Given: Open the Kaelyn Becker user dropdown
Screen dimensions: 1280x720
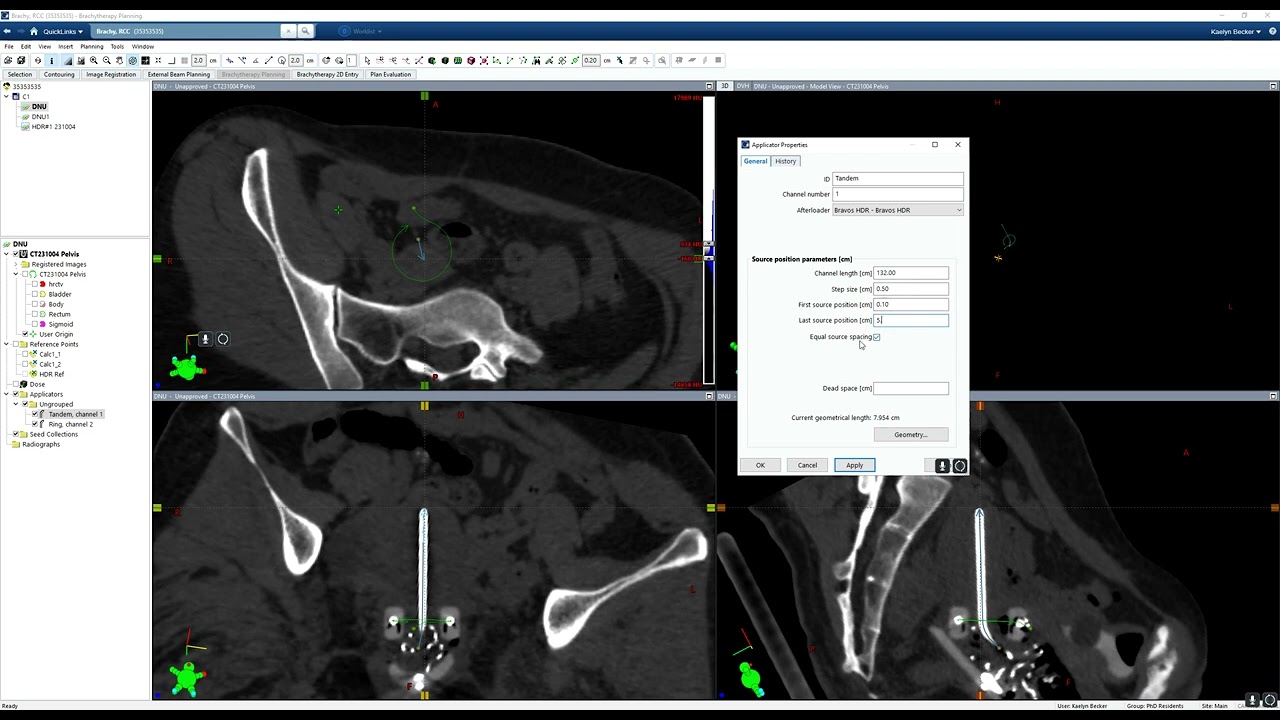Looking at the screenshot, I should coord(1236,31).
